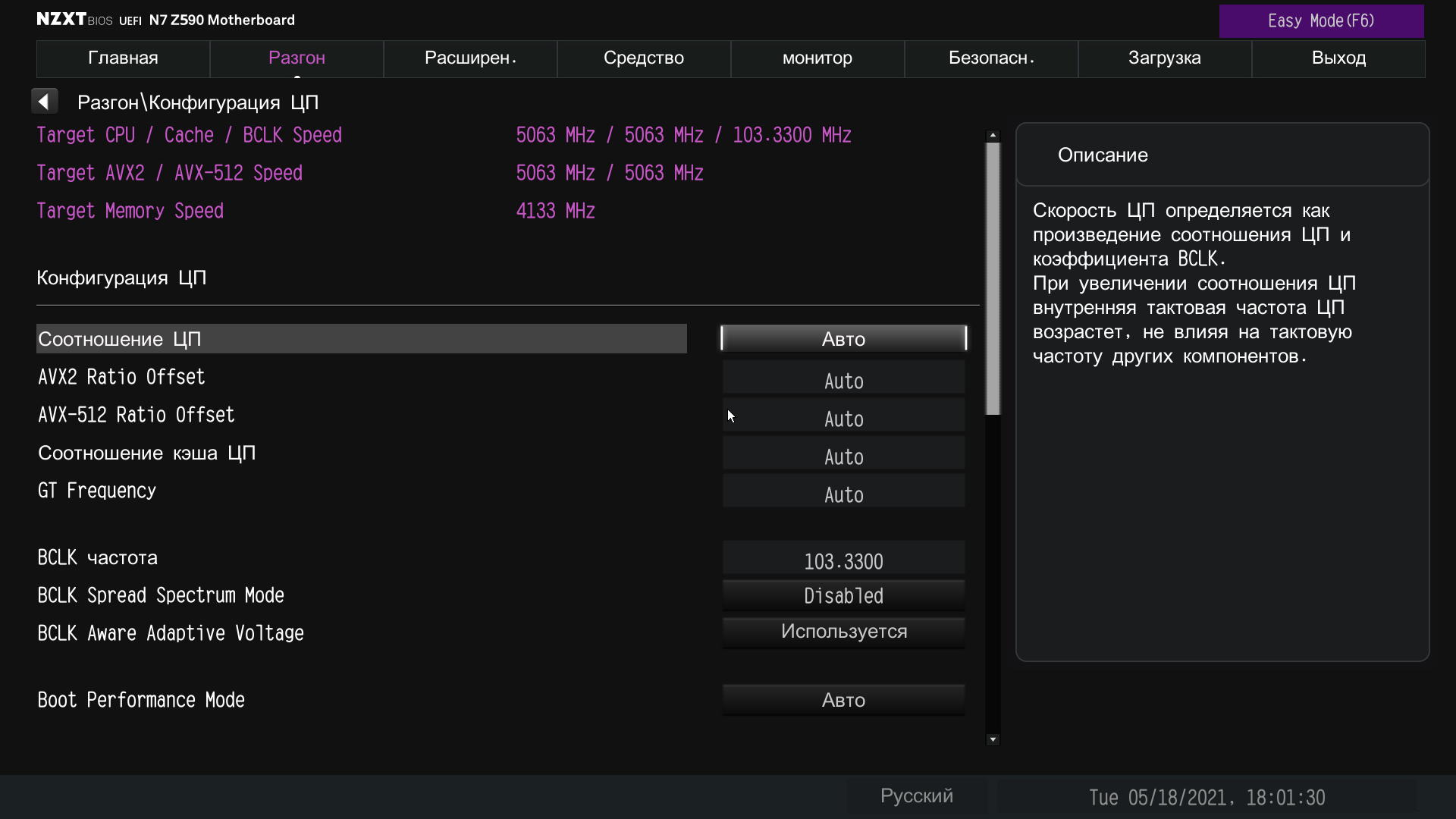
Task: Select the монитор tab
Action: [x=817, y=58]
